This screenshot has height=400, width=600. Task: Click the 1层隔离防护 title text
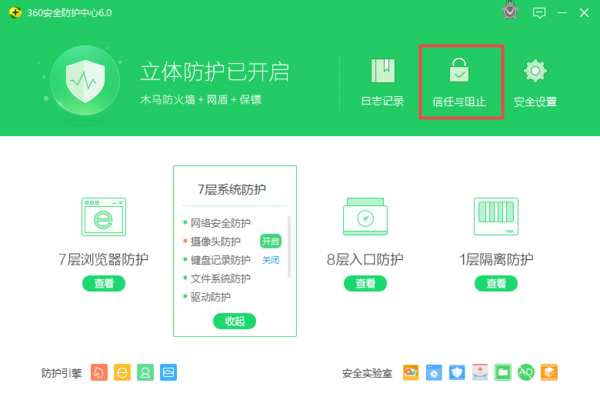pos(496,259)
